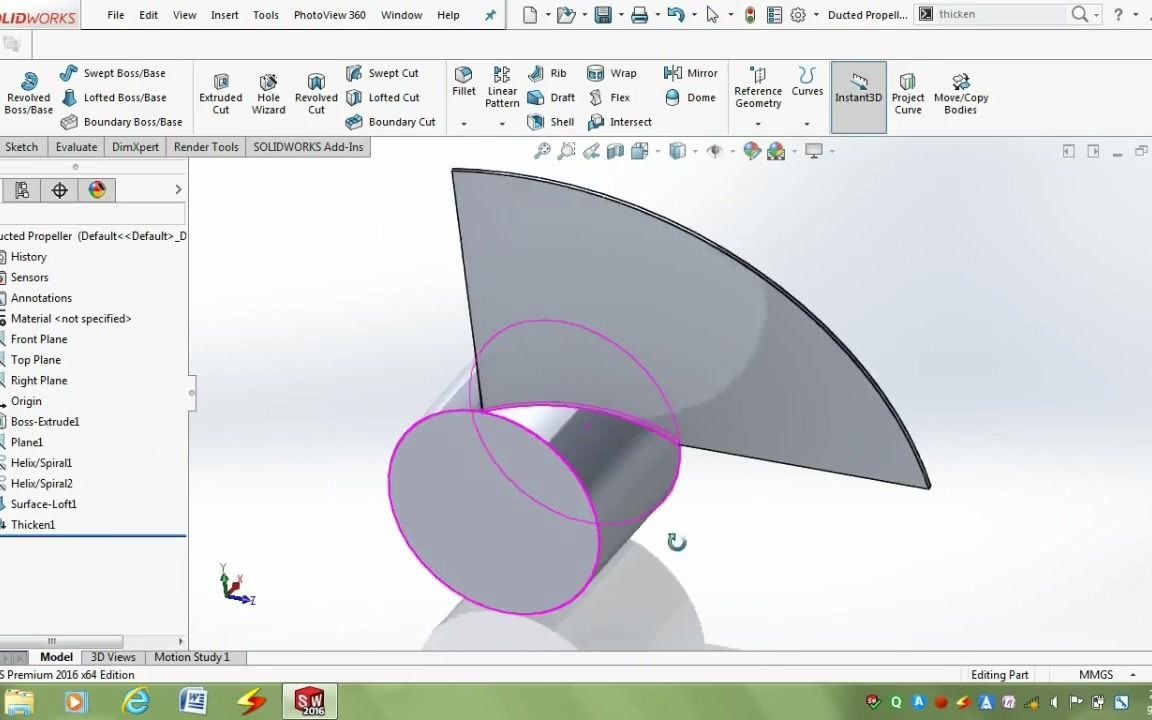Open the Hole Wizard tool
Screen dimensions: 1152x720
coord(268,91)
